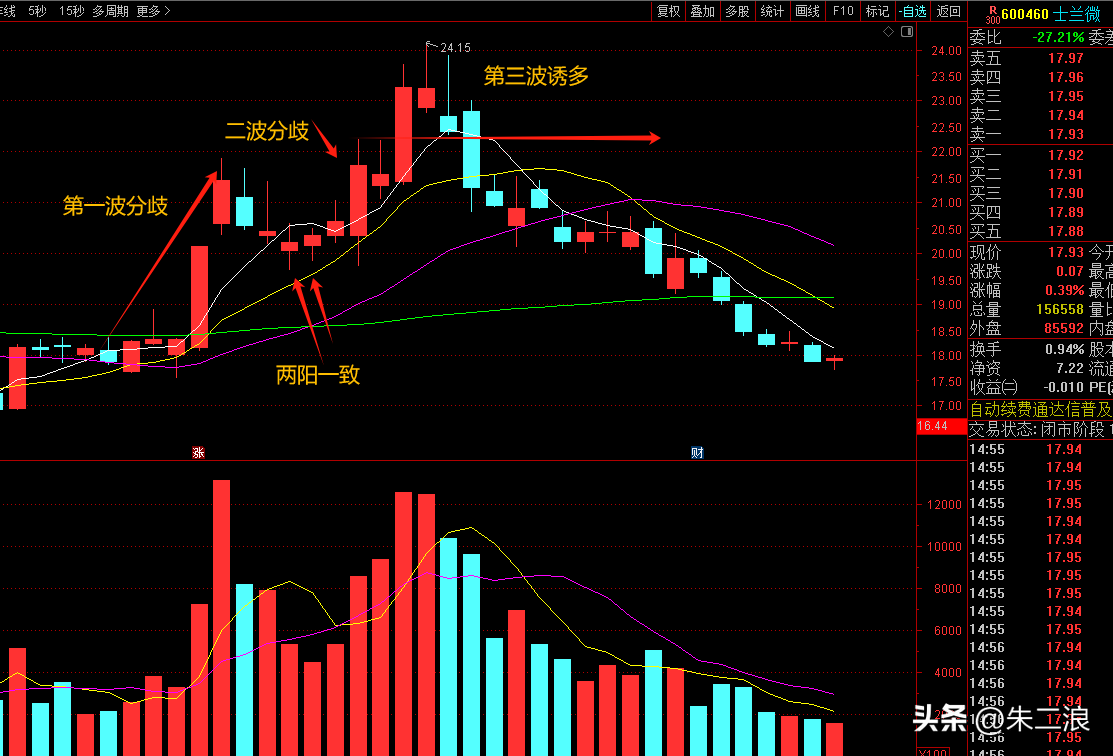Click the blue 财 financial event marker

(x=697, y=453)
